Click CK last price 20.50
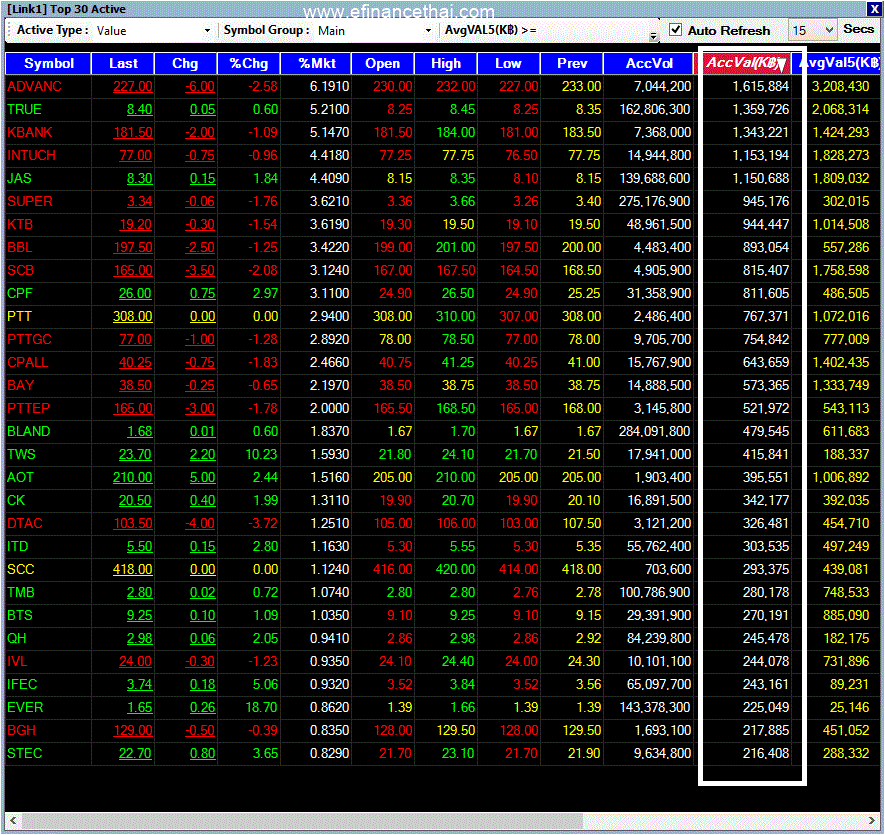 pyautogui.click(x=135, y=501)
